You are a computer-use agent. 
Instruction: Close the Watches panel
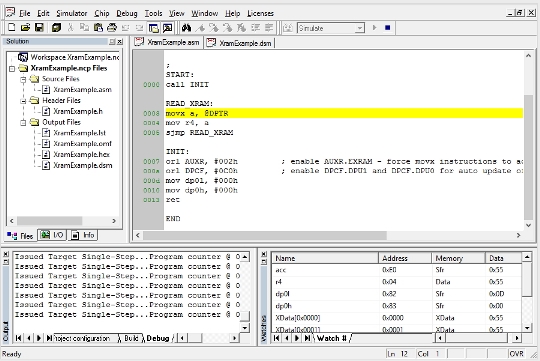click(x=264, y=254)
